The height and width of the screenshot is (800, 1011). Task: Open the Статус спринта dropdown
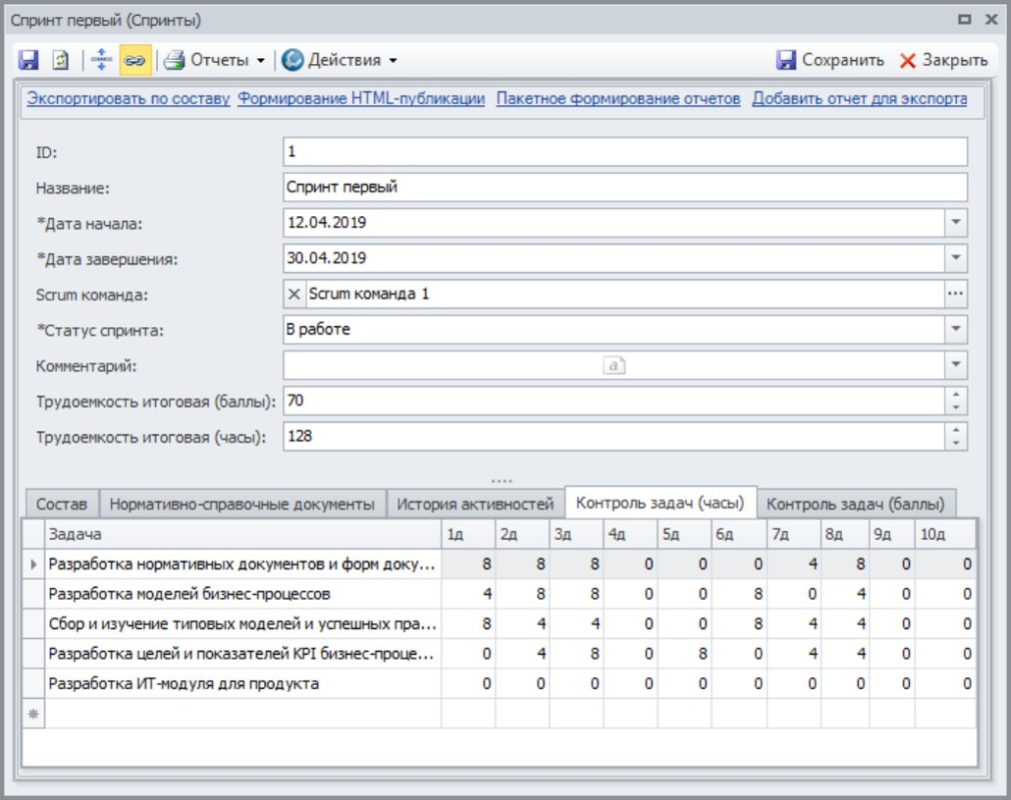tap(956, 329)
